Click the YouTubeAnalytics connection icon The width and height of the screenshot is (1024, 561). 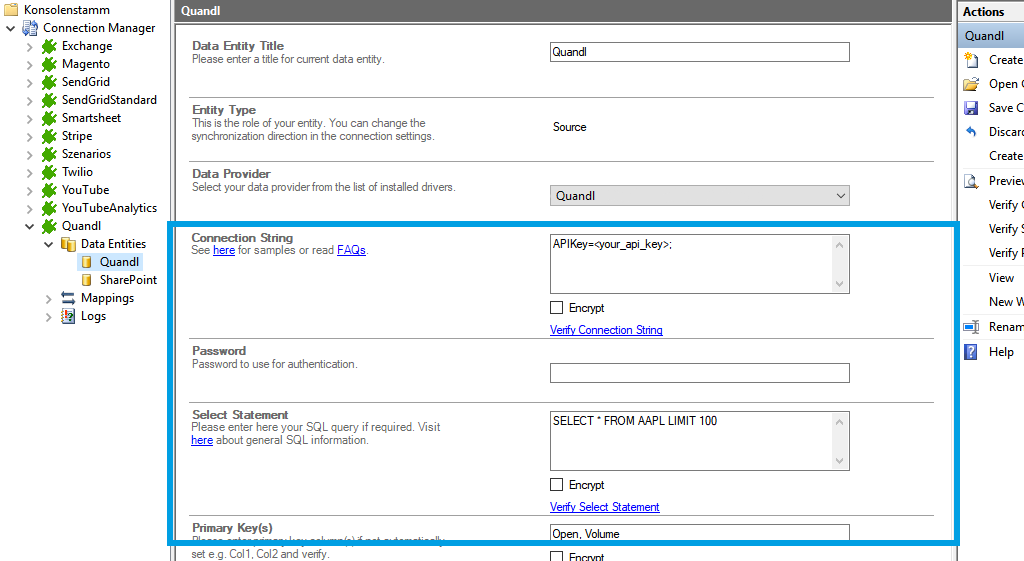click(x=49, y=208)
